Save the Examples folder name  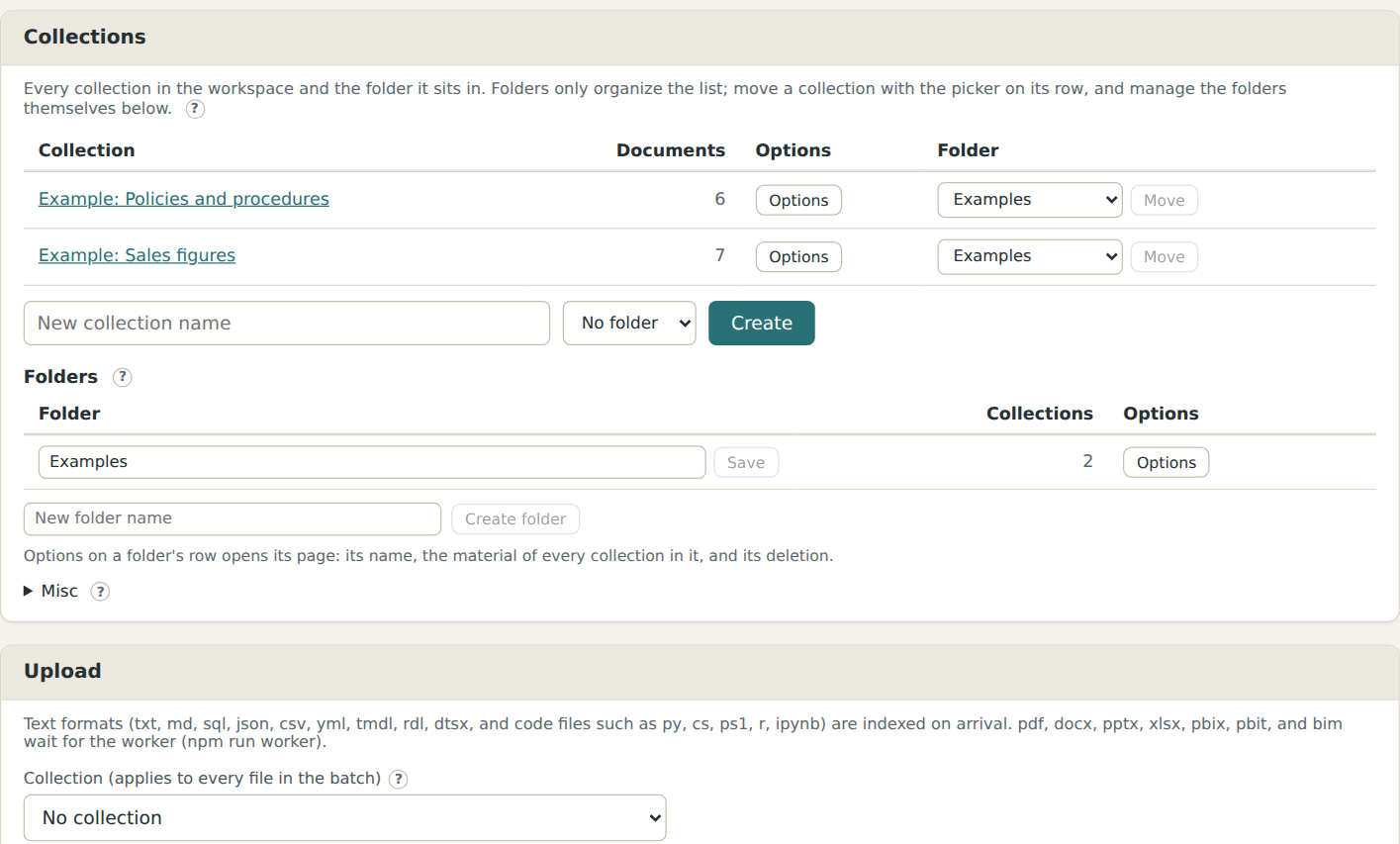point(746,462)
